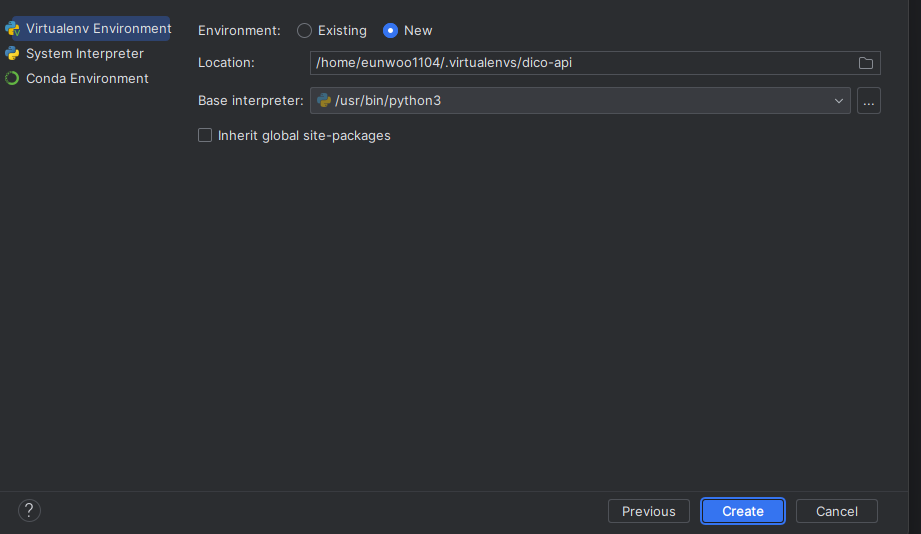Image resolution: width=921 pixels, height=534 pixels.
Task: Enable Inherit global site-packages checkbox
Action: [205, 135]
